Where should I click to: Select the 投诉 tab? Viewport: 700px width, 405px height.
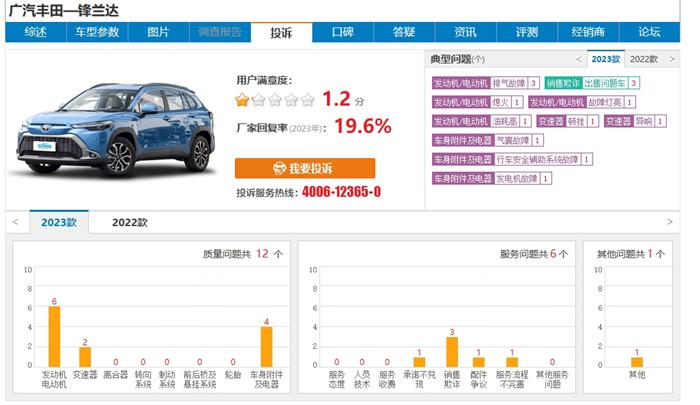click(x=281, y=33)
